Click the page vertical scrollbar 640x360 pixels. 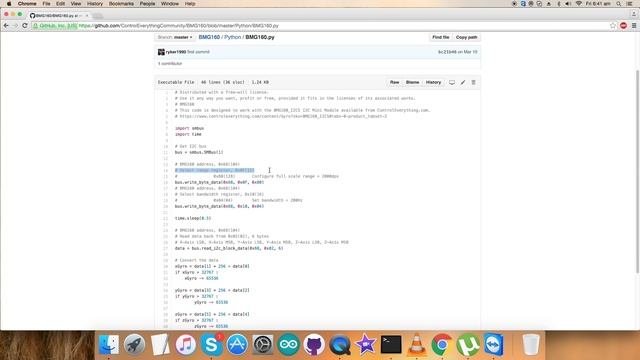pyautogui.click(x=637, y=171)
